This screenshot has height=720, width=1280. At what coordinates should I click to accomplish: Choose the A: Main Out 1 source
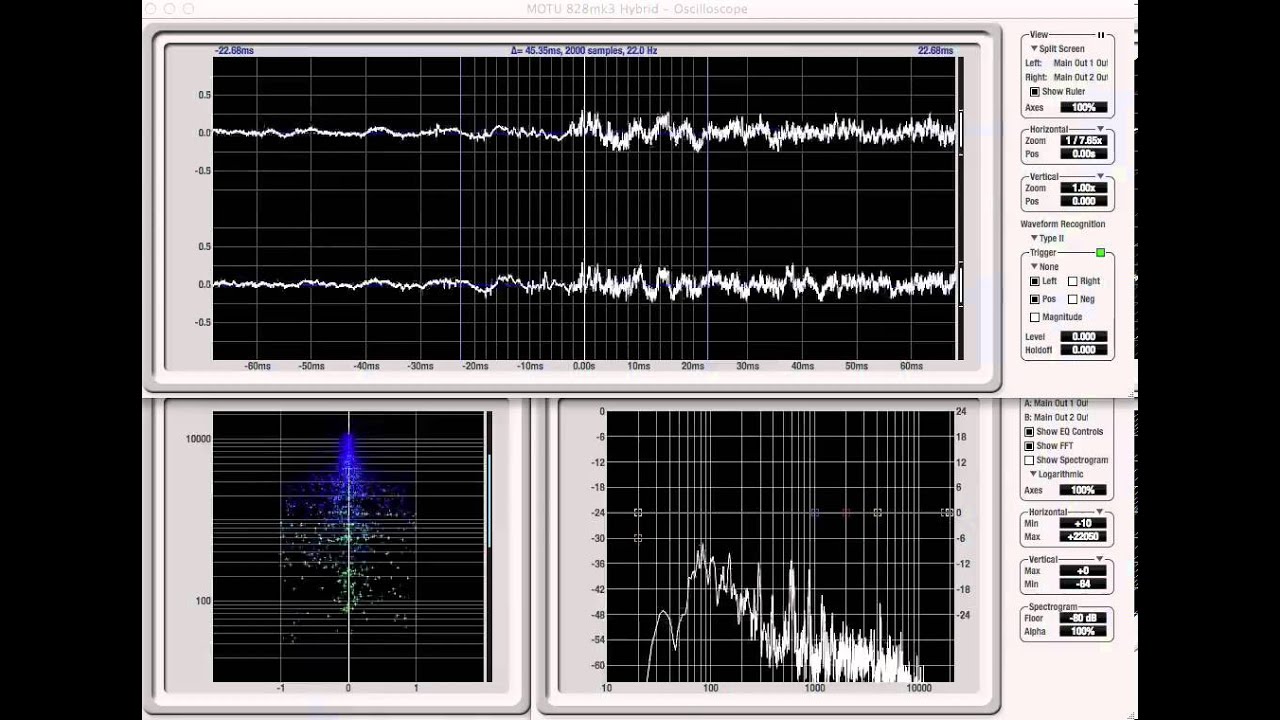(1056, 404)
